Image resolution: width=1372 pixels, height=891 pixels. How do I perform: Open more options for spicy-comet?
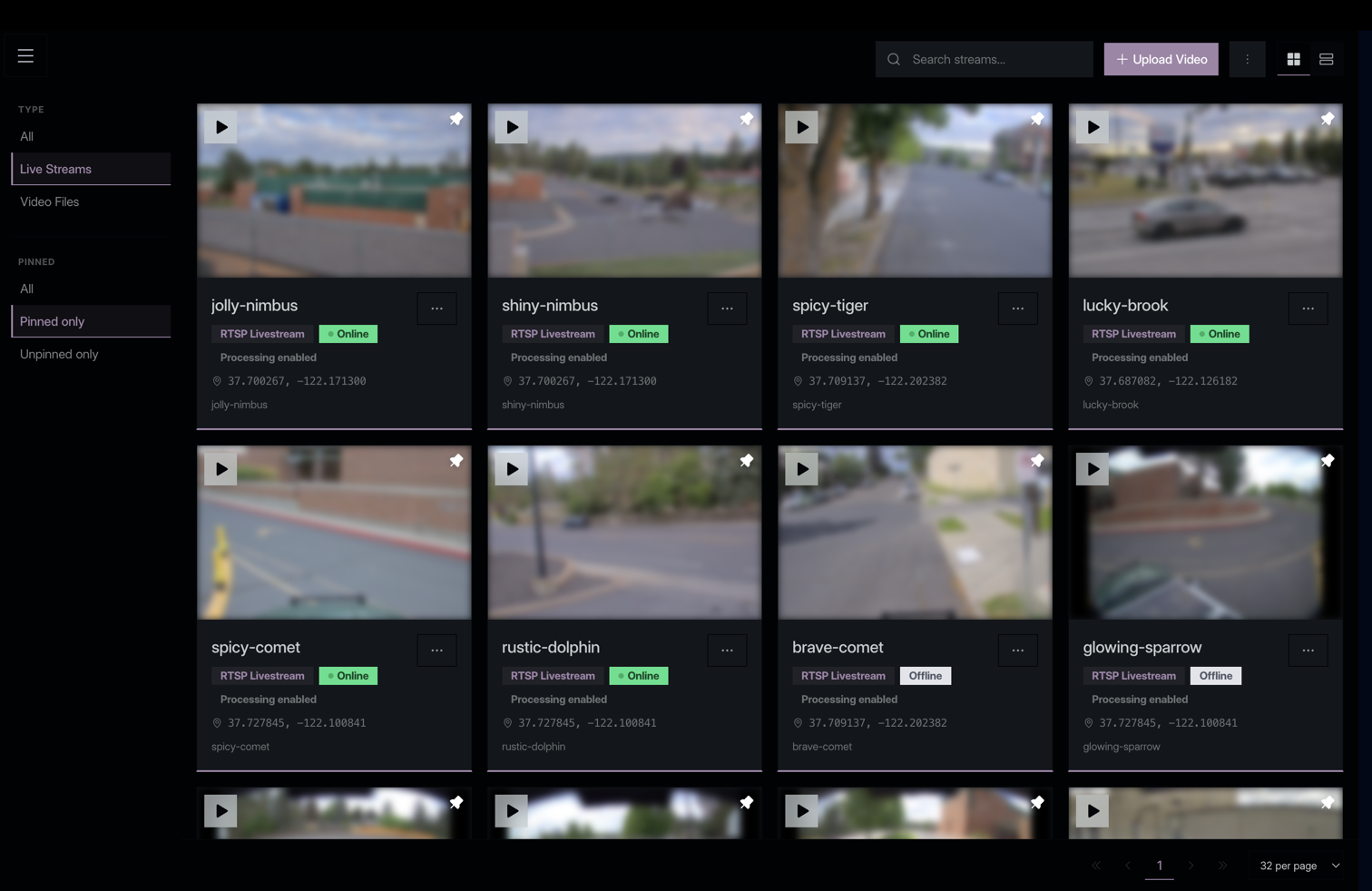pyautogui.click(x=436, y=651)
